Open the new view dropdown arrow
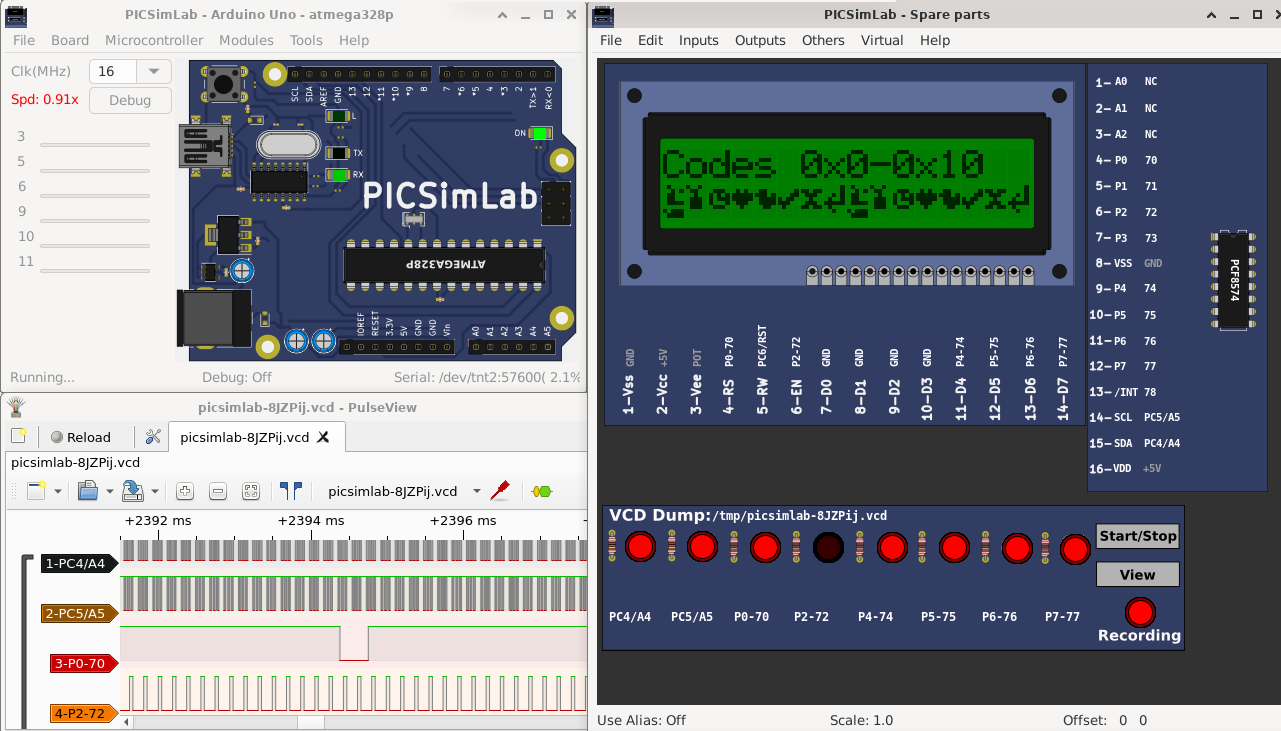Screen dimensions: 1281x731 (x=58, y=491)
